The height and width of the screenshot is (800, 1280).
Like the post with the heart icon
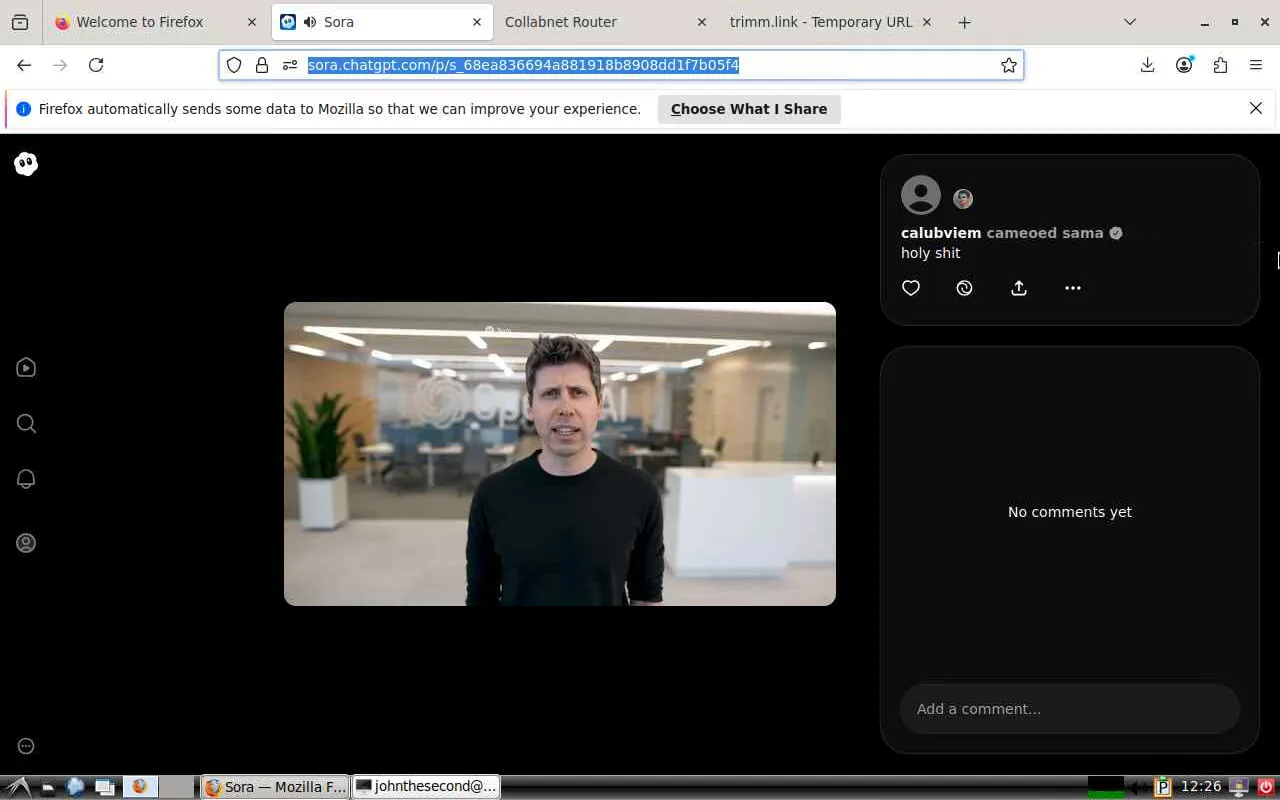[910, 288]
